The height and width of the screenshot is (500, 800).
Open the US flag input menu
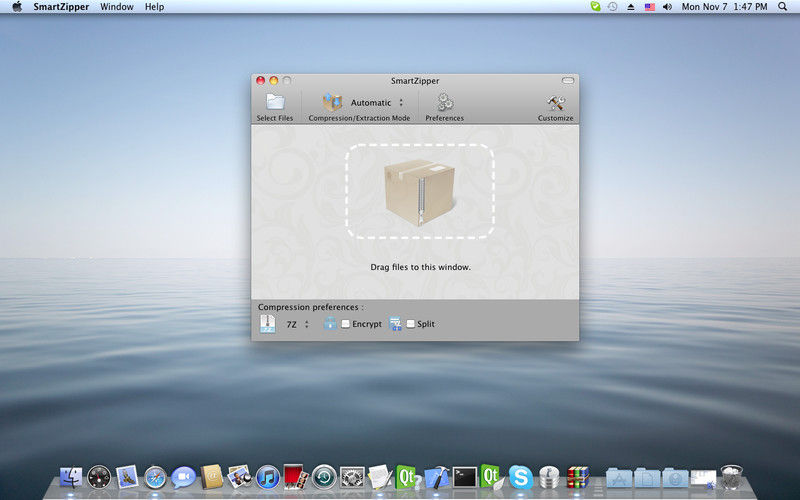tap(649, 7)
